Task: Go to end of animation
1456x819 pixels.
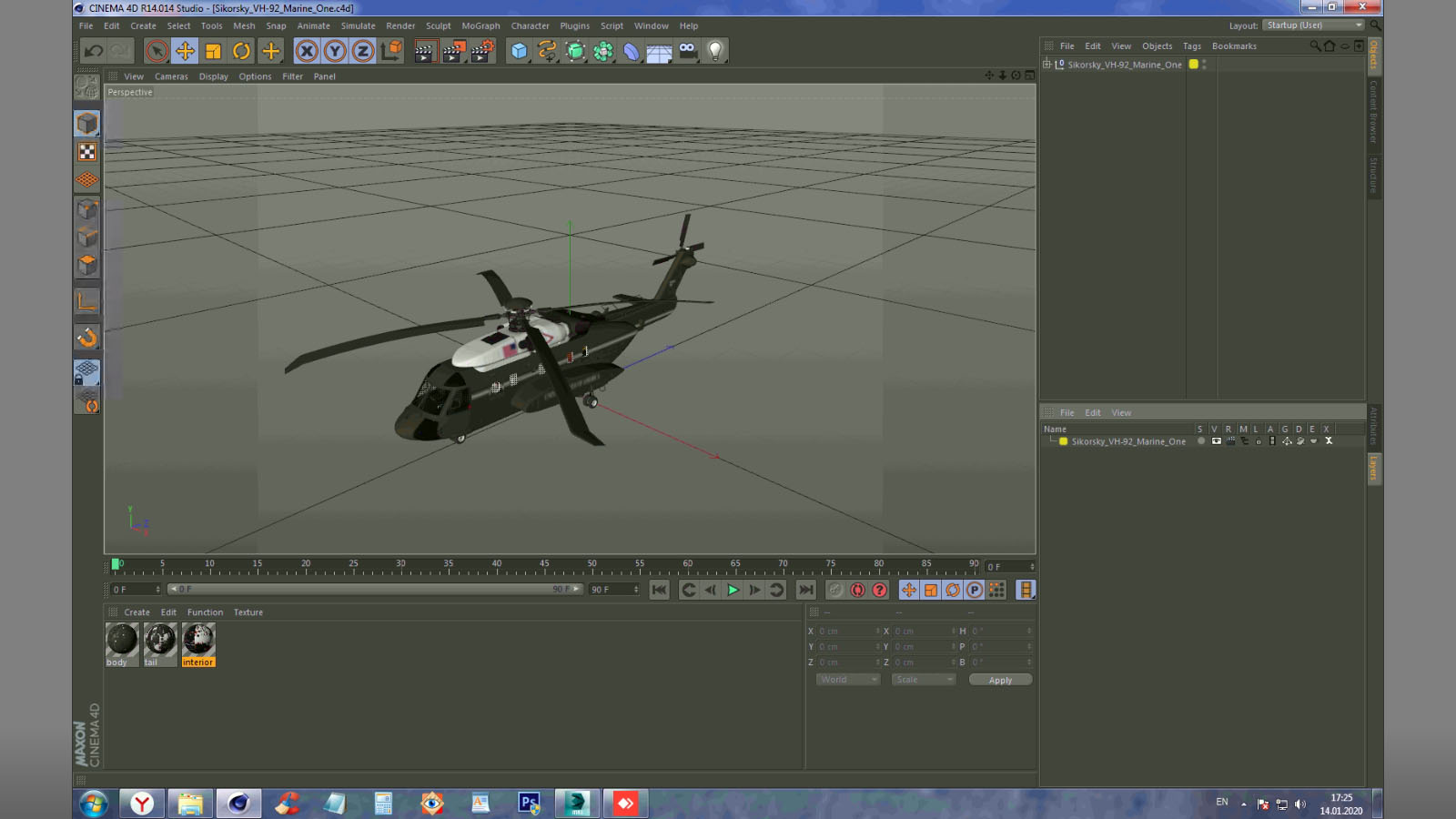Action: [x=805, y=590]
